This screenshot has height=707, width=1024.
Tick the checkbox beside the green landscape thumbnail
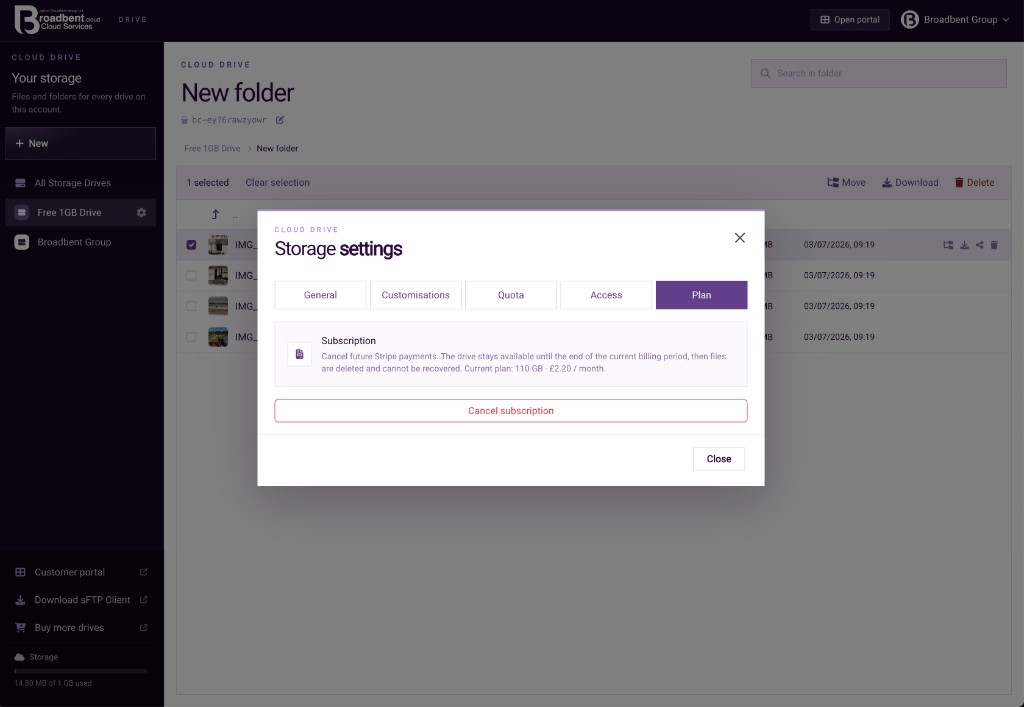pyautogui.click(x=191, y=337)
